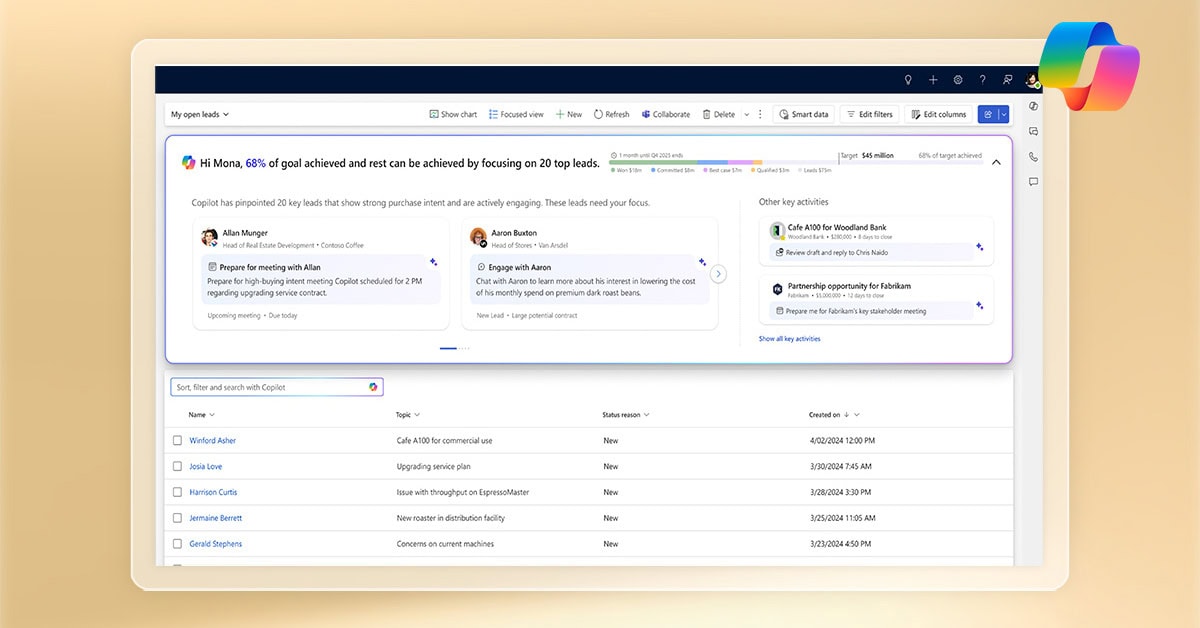Click the message bubble icon on right rail
Screen dimensions: 1200x628
click(1033, 182)
